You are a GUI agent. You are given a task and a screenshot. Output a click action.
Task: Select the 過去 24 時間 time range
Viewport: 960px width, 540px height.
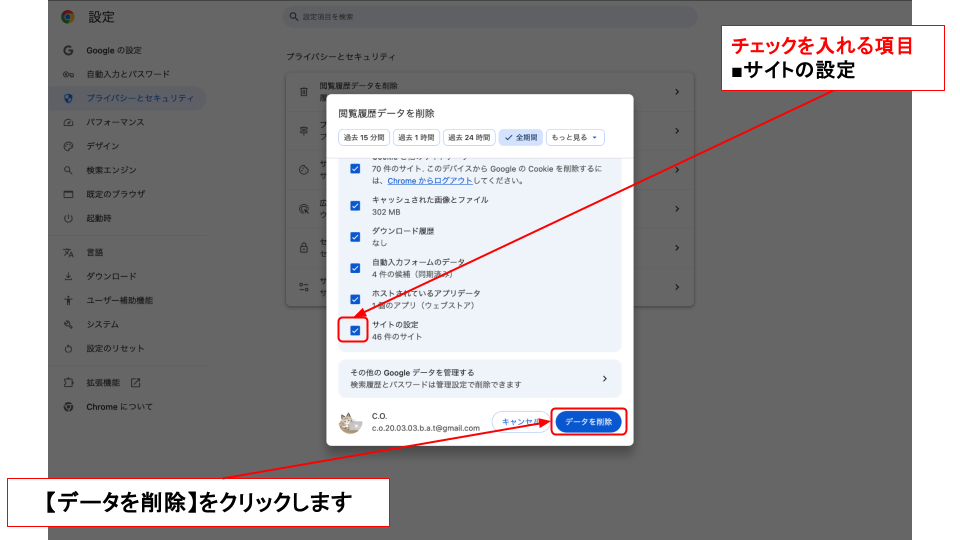click(x=469, y=137)
